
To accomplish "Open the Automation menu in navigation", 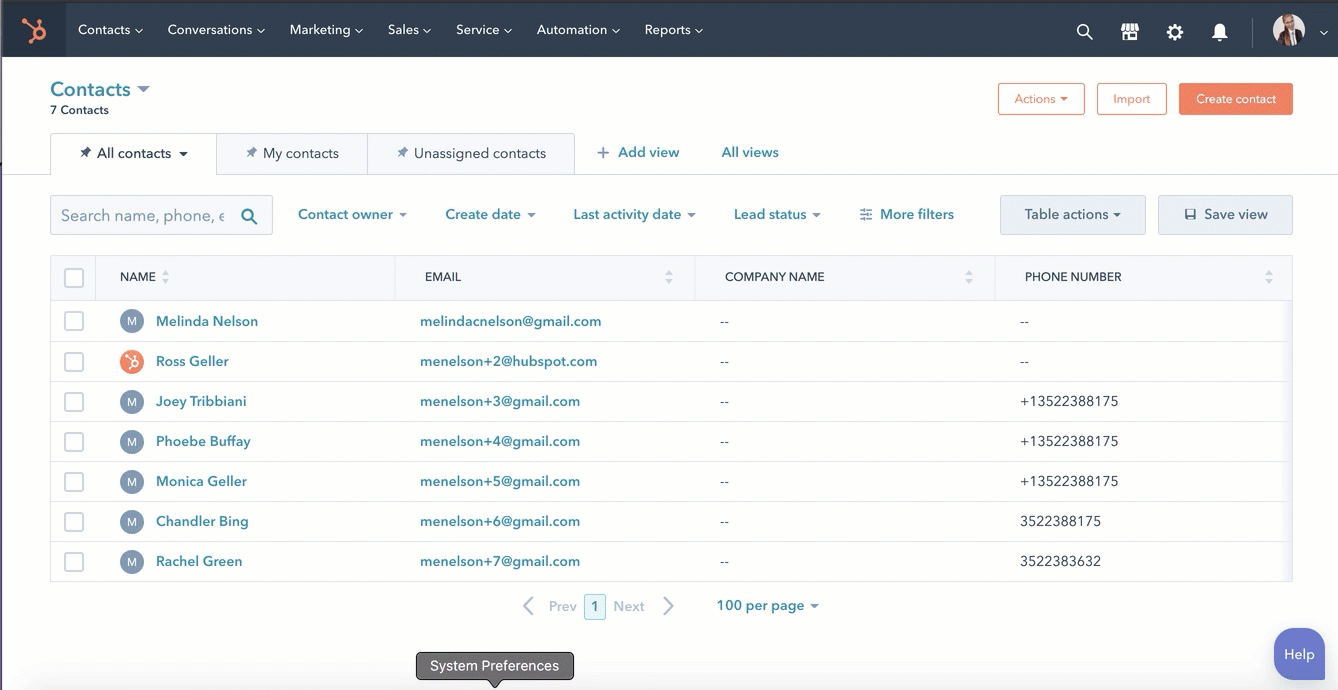I will click(577, 30).
